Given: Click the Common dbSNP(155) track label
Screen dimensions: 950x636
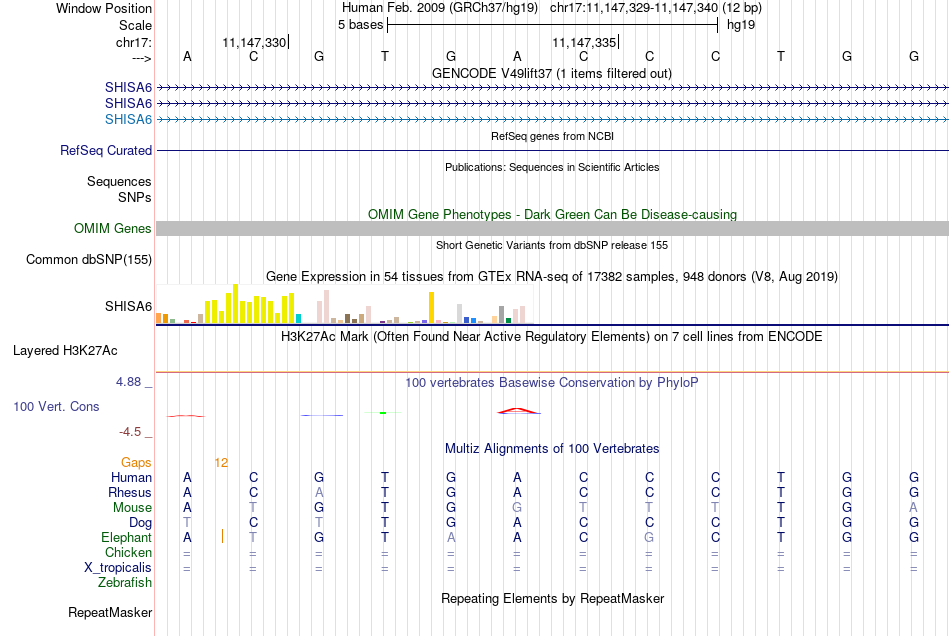Looking at the screenshot, I should tap(88, 259).
